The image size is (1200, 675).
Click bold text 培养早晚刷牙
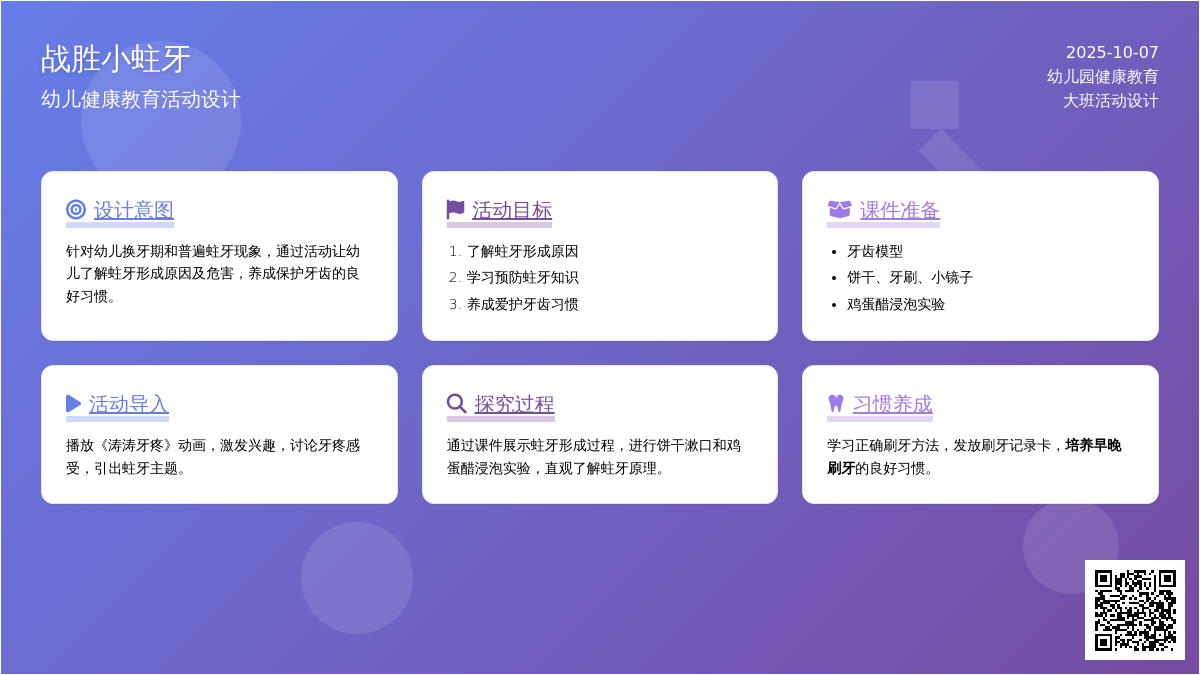[1092, 445]
